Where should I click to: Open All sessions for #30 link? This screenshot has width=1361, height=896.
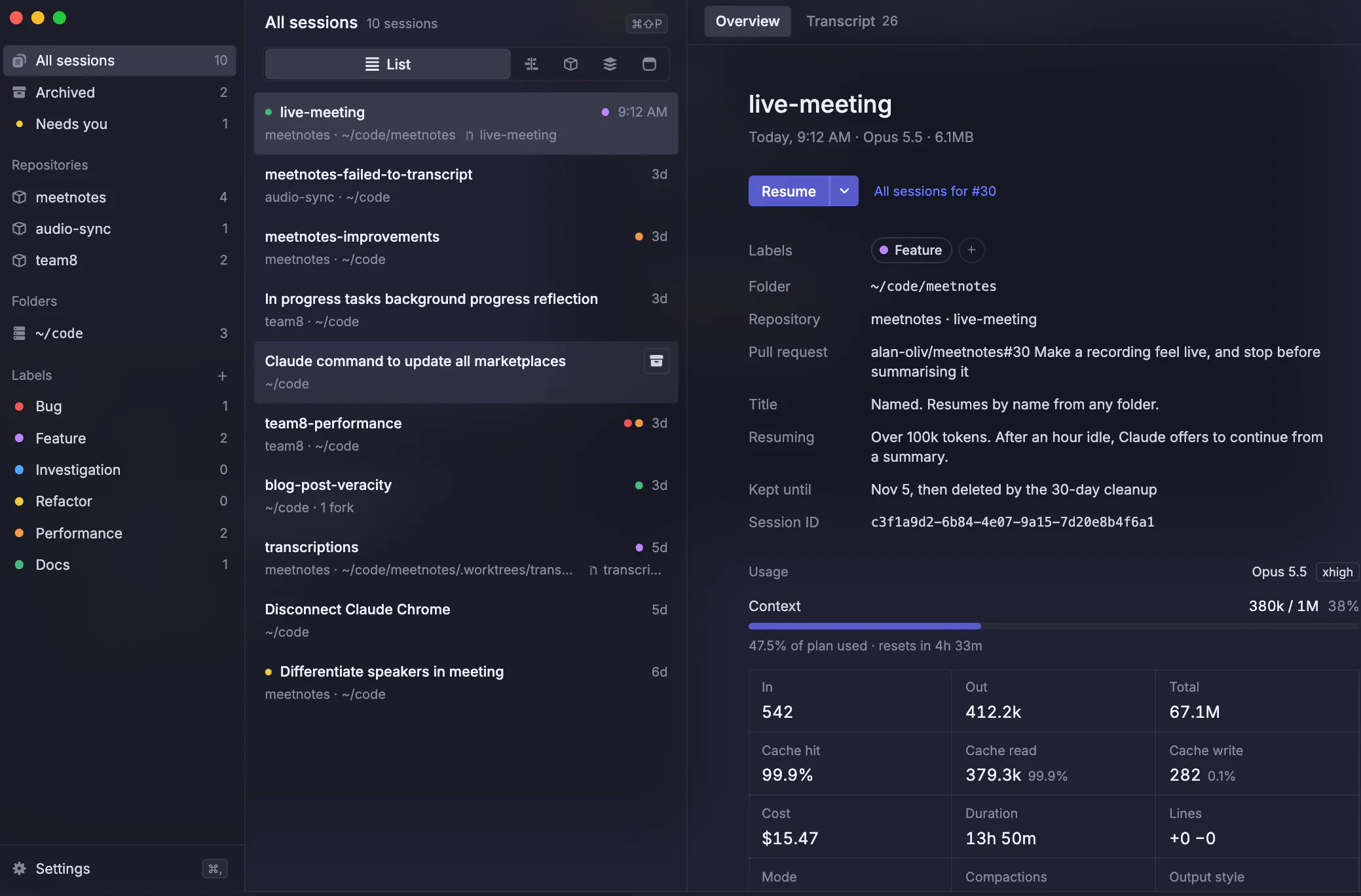935,191
